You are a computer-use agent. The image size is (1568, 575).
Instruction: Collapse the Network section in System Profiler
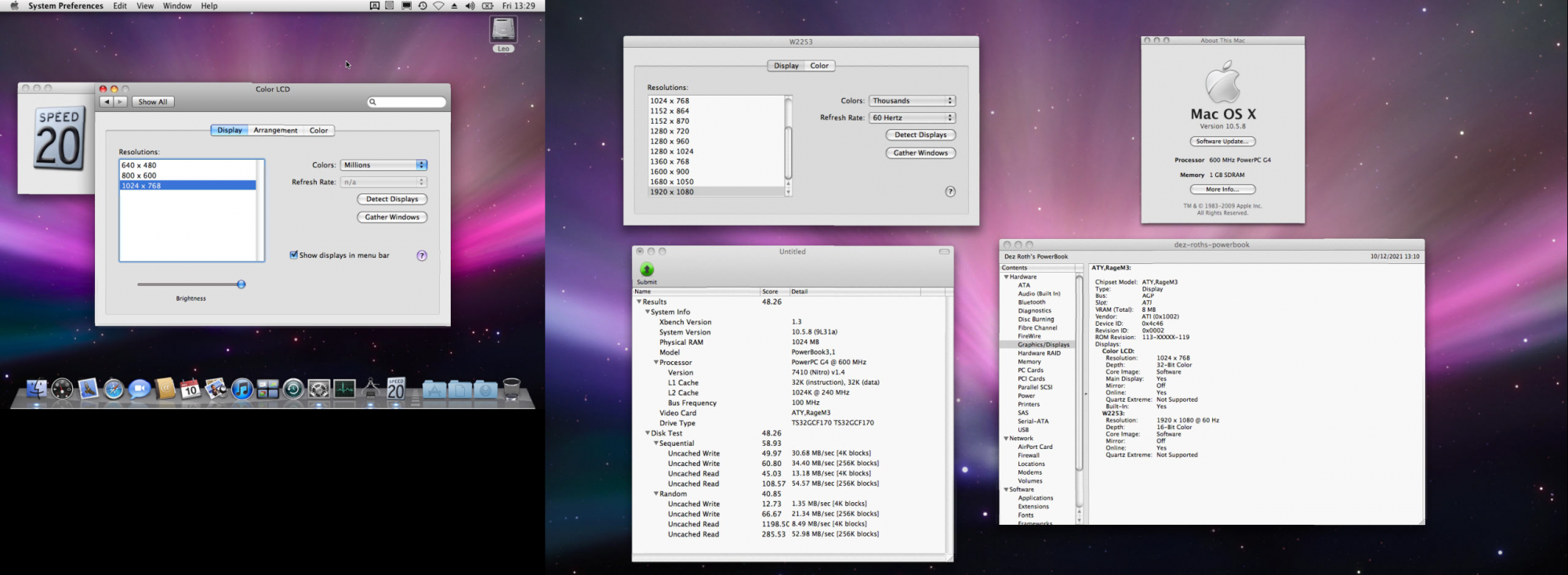(1006, 439)
